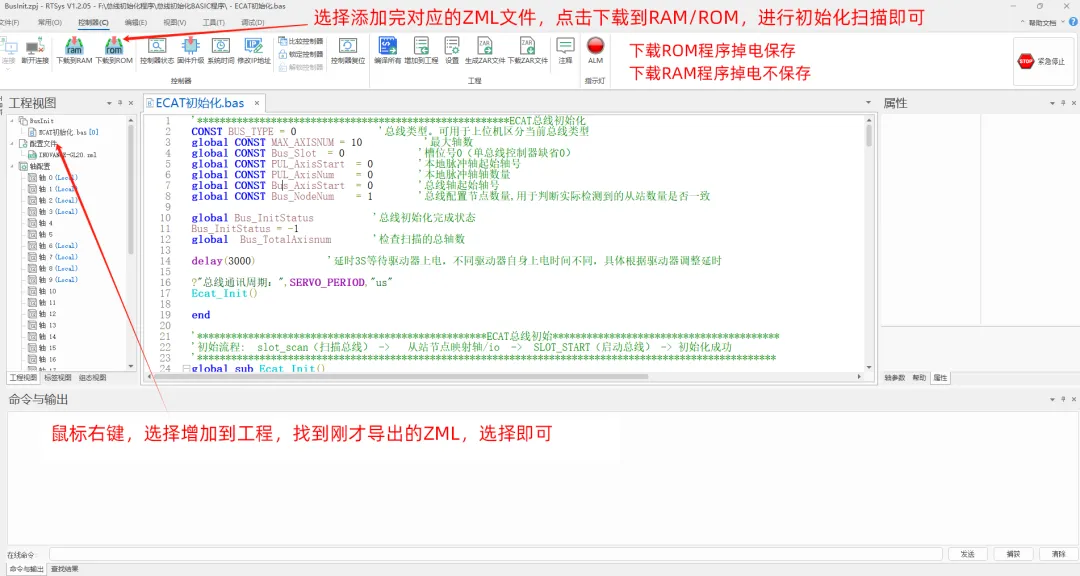Open the 工程视图 panel options dropdown arrow
Image resolution: width=1080 pixels, height=576 pixels.
[x=109, y=103]
